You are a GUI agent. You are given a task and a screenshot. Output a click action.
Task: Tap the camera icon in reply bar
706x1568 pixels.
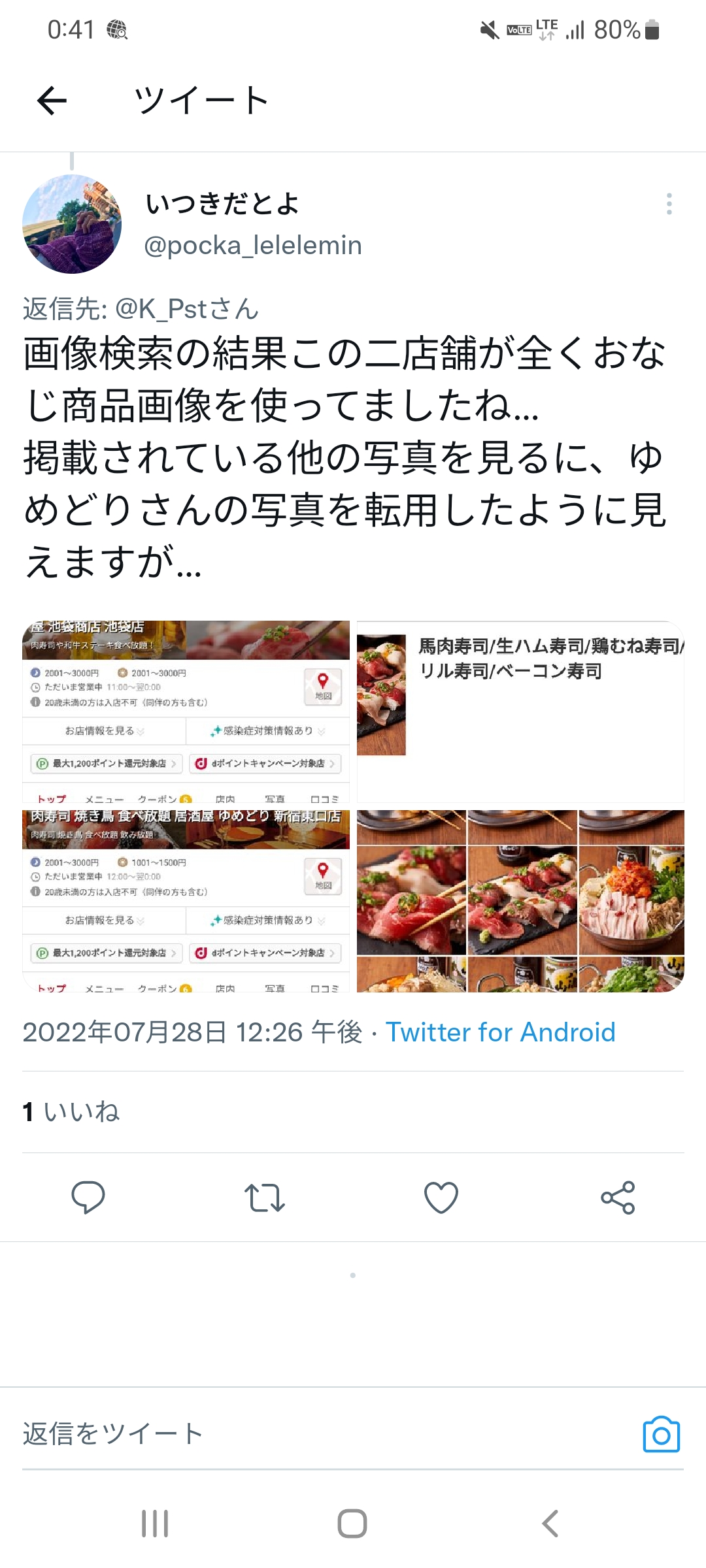pos(662,1435)
